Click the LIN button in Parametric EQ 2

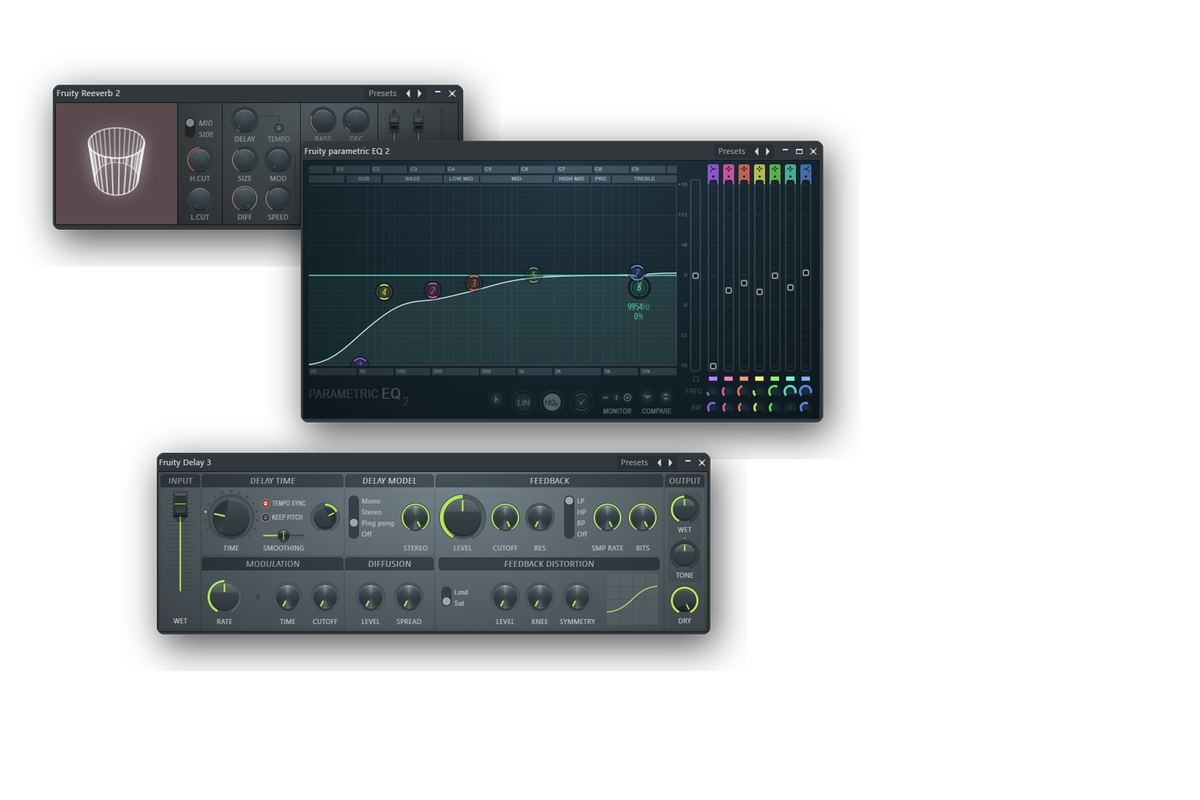pyautogui.click(x=523, y=402)
